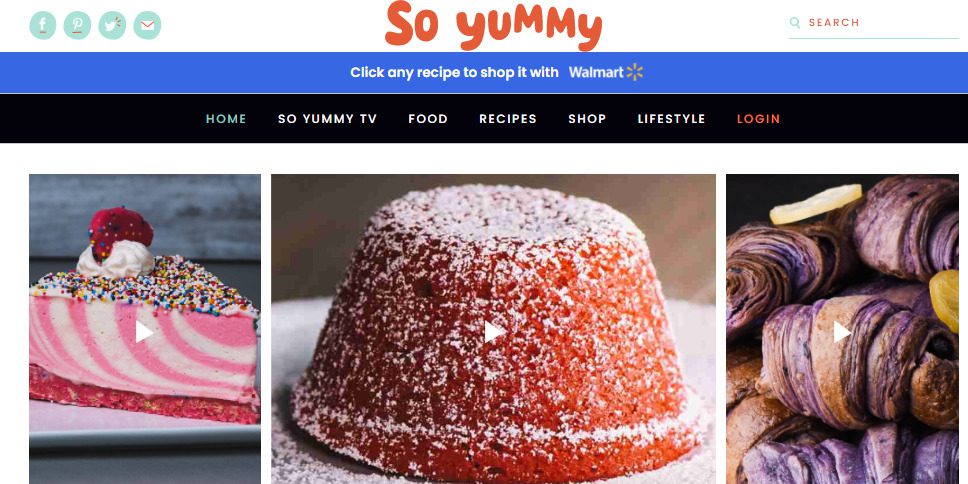Open the Facebook social icon
Screen dimensions: 968x484
pyautogui.click(x=43, y=25)
